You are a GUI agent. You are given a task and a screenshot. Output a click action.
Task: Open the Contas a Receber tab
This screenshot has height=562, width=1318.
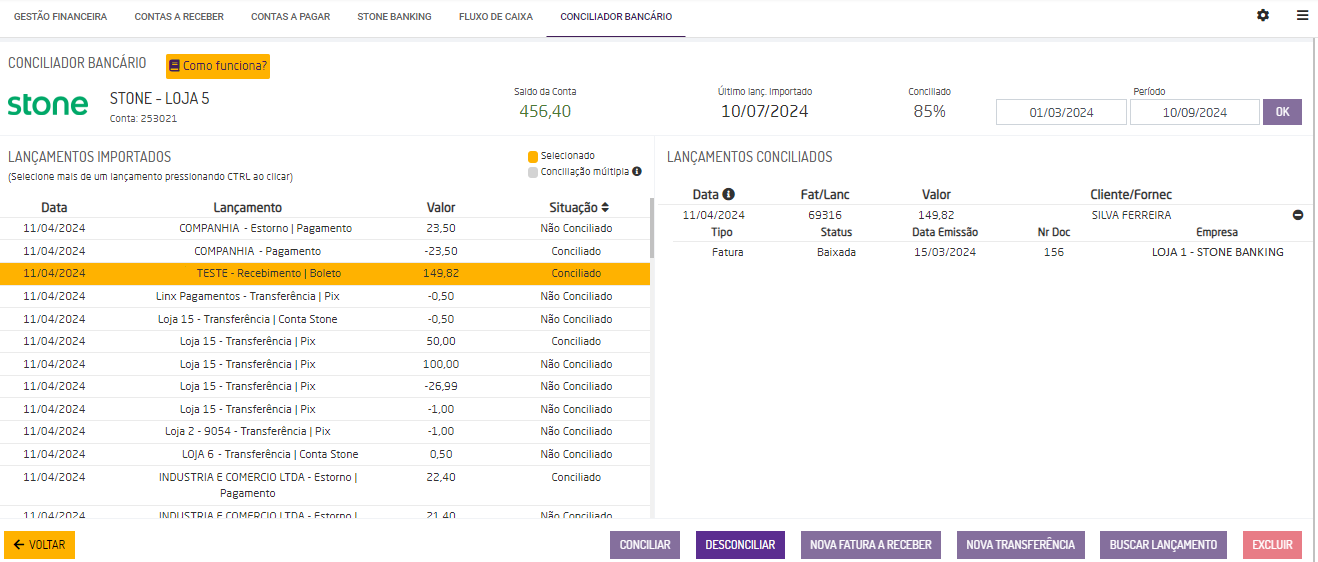tap(179, 17)
